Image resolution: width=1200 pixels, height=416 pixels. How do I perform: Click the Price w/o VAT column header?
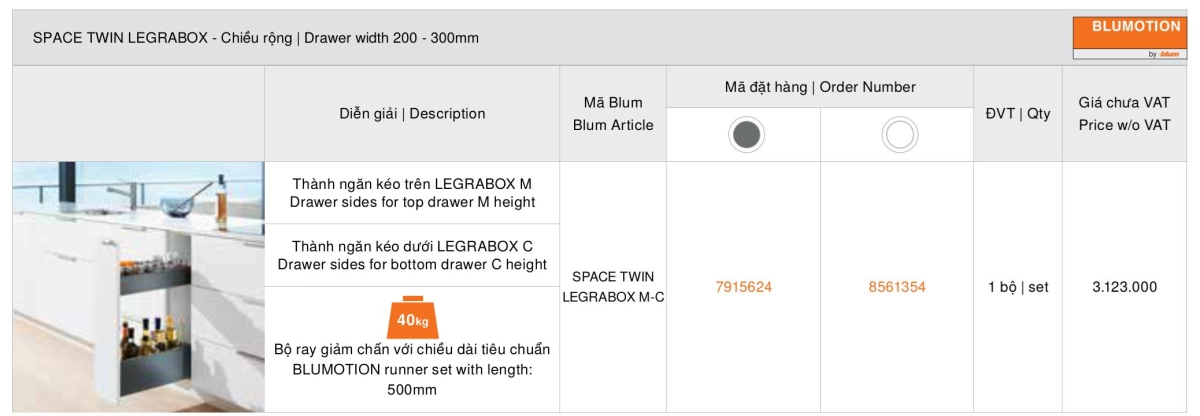(x=1124, y=114)
